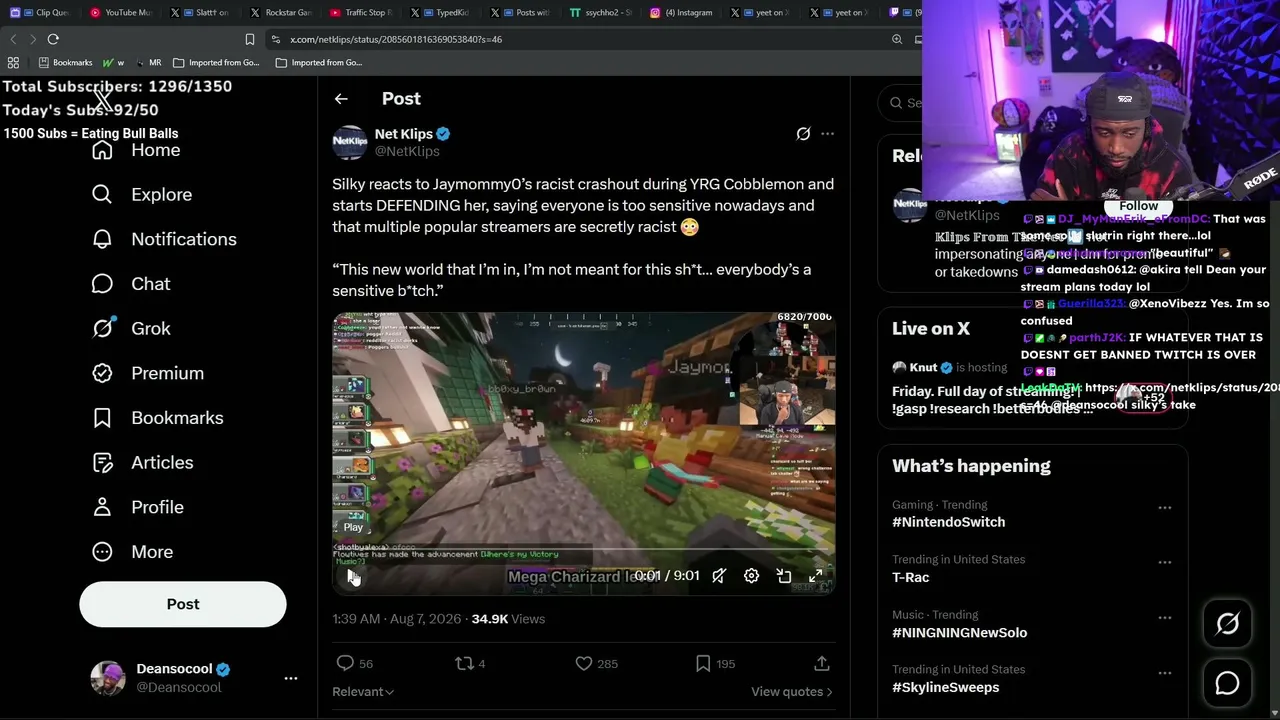Image resolution: width=1280 pixels, height=720 pixels.
Task: Open Explore search icon in sidebar
Action: tap(102, 194)
